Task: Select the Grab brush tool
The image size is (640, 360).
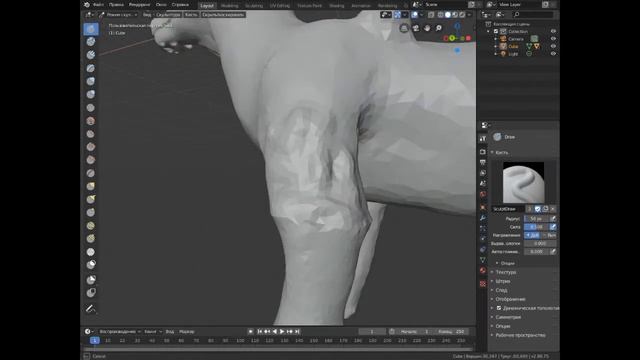Action: (91, 186)
